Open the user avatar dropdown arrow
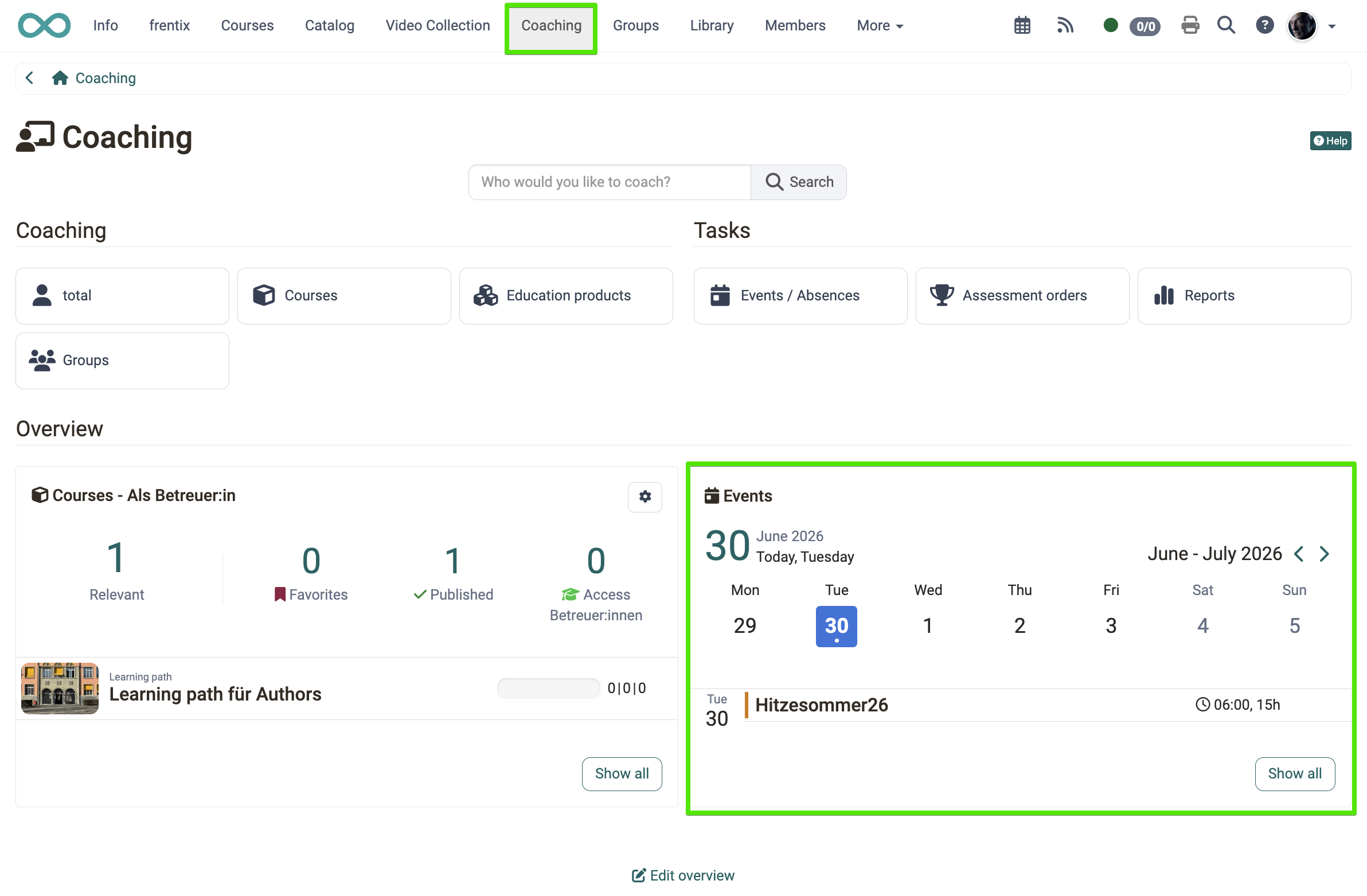Screen dimensions: 1367x896 click(x=1332, y=26)
